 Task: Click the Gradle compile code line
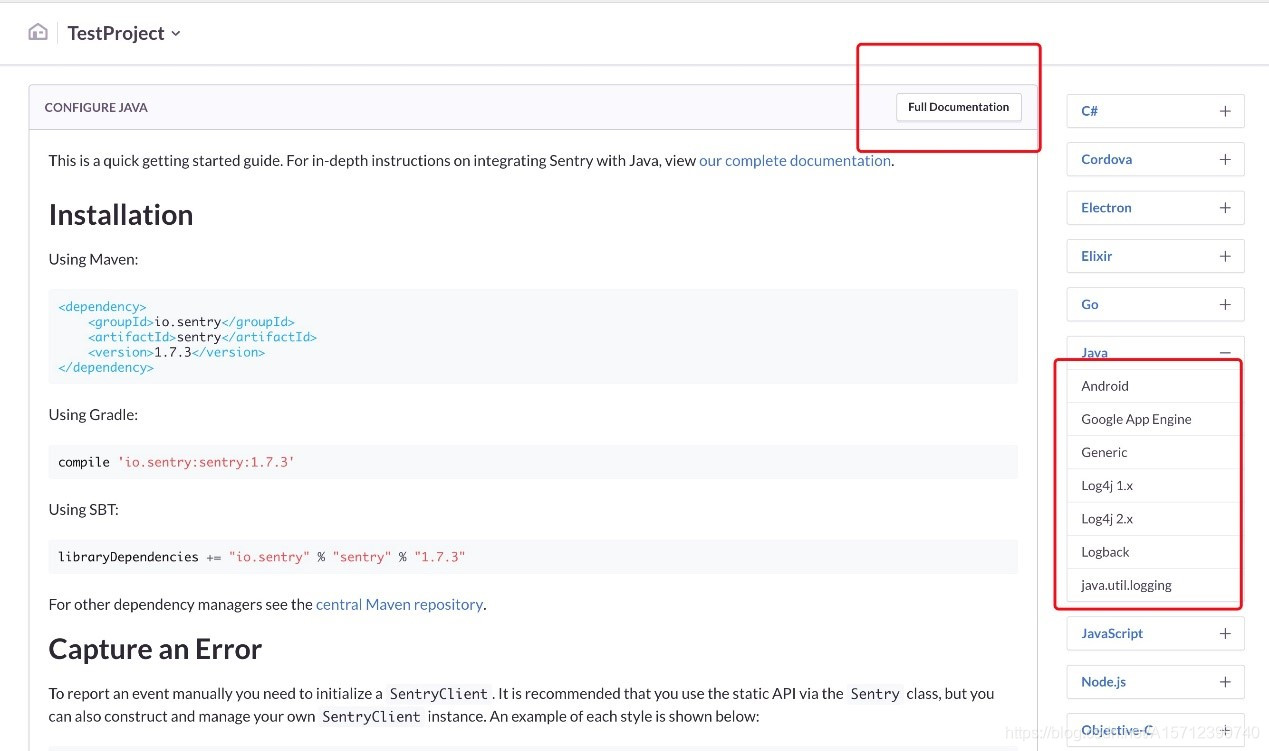pyautogui.click(x=533, y=462)
